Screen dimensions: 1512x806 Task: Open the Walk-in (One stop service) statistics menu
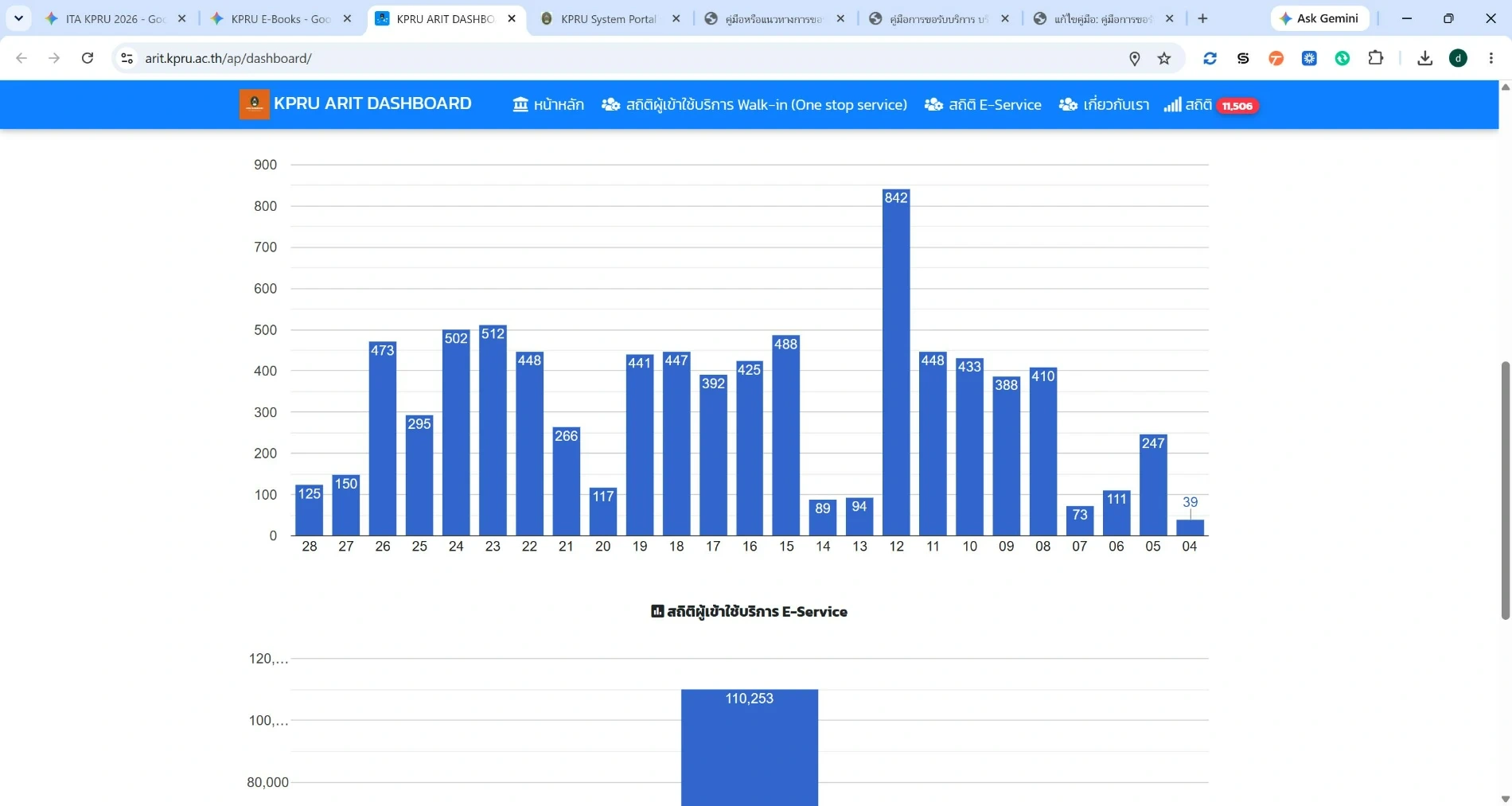click(754, 105)
